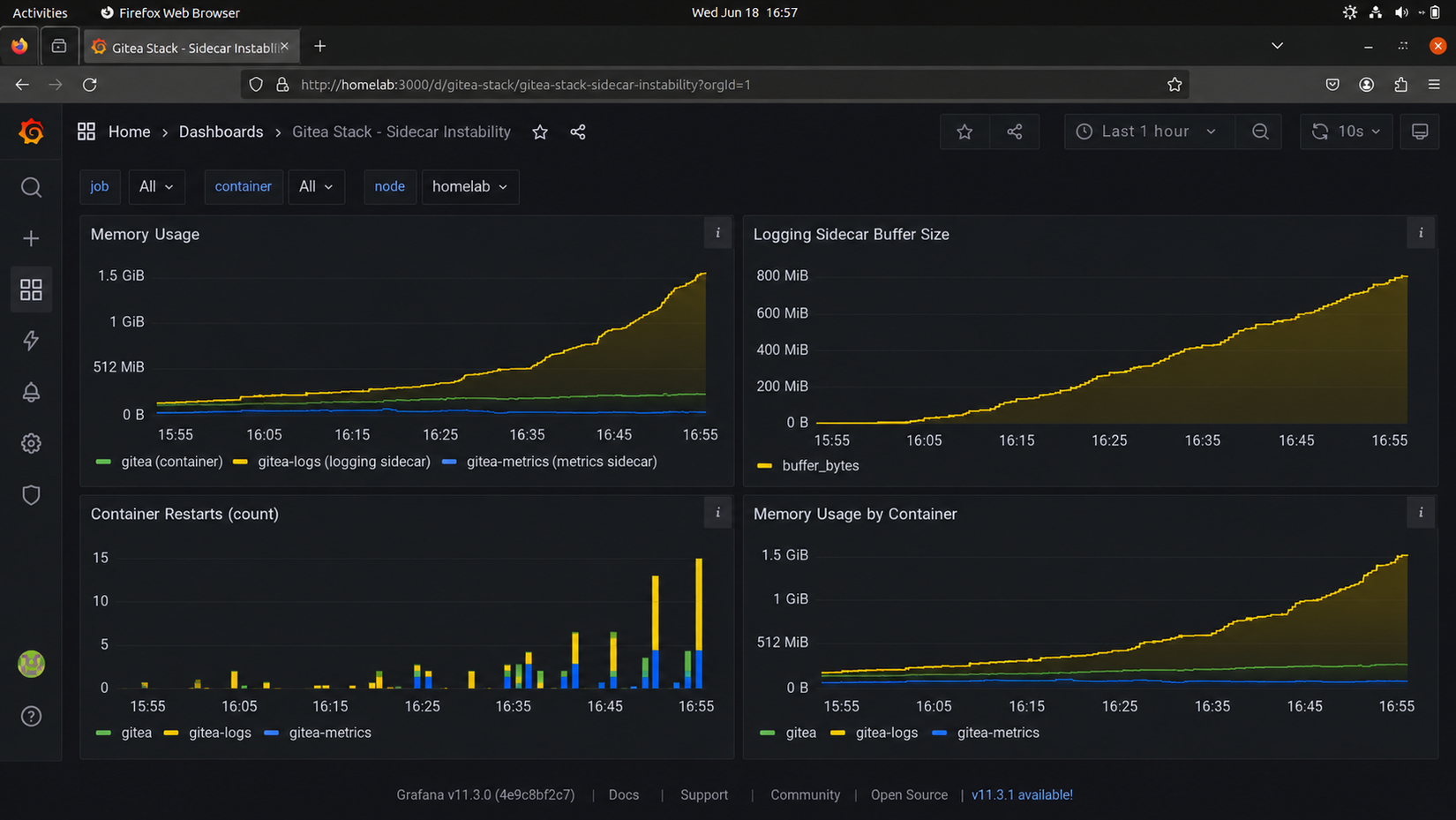Viewport: 1456px width, 820px height.
Task: Toggle kiosk view with the monitor icon
Action: (1420, 132)
